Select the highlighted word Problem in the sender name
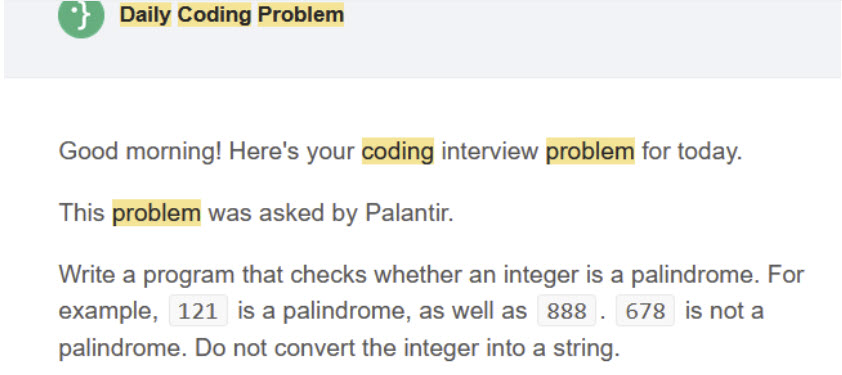 click(301, 15)
